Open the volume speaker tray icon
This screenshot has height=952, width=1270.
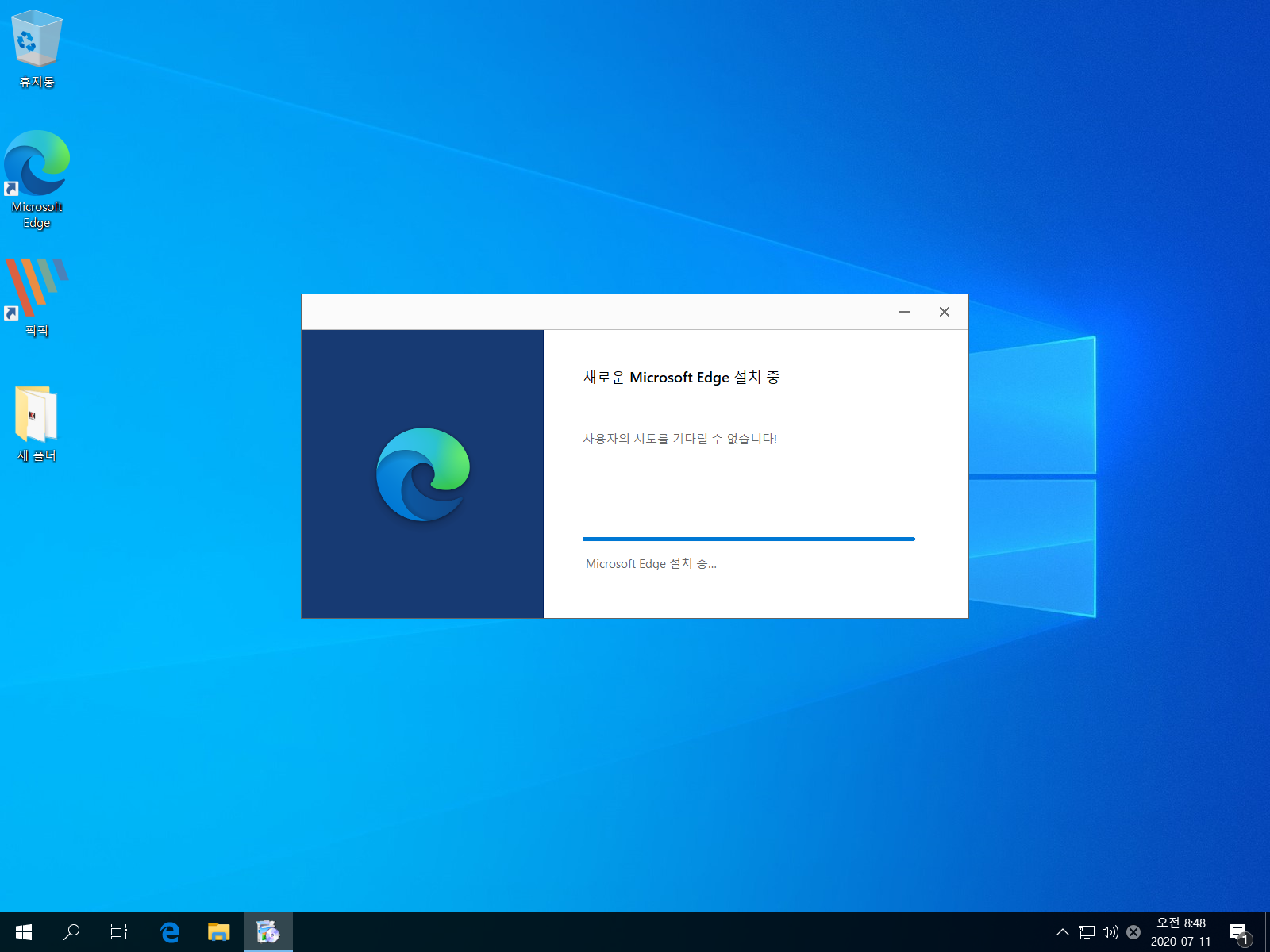pyautogui.click(x=1110, y=932)
